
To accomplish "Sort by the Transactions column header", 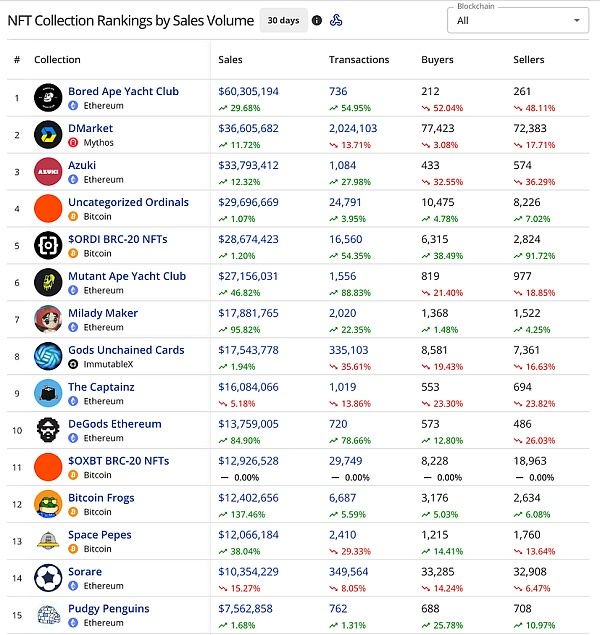I will (x=359, y=60).
